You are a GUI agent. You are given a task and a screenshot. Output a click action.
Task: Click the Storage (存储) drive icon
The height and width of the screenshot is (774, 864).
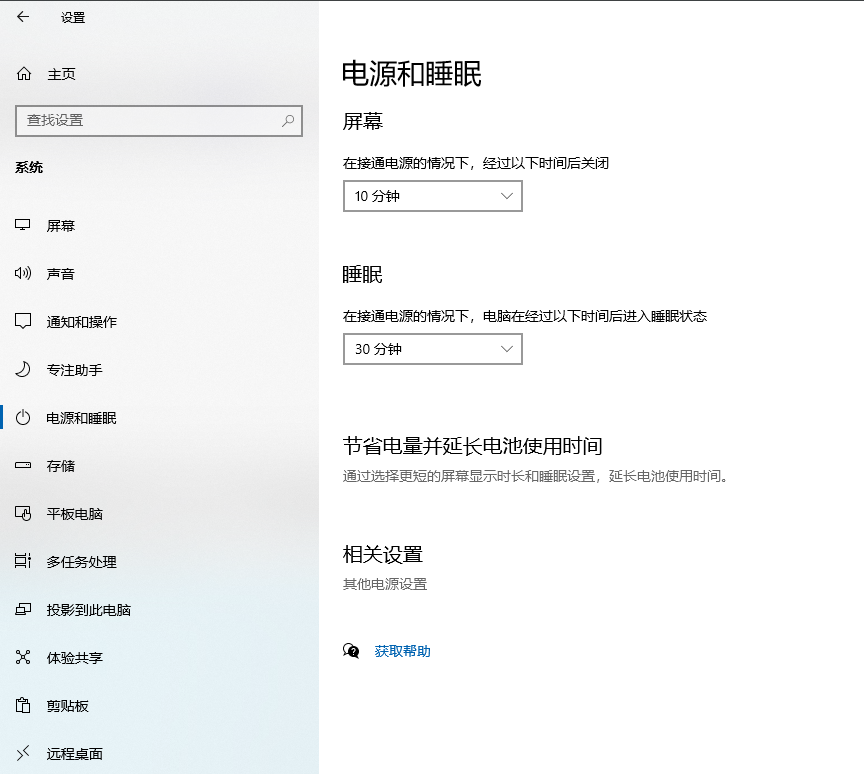[x=23, y=465]
